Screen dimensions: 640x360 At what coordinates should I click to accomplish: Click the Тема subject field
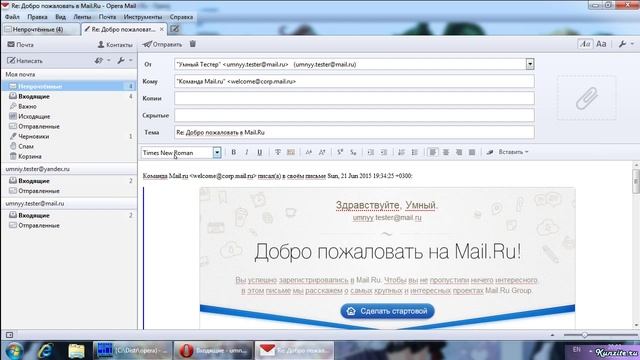click(x=354, y=132)
